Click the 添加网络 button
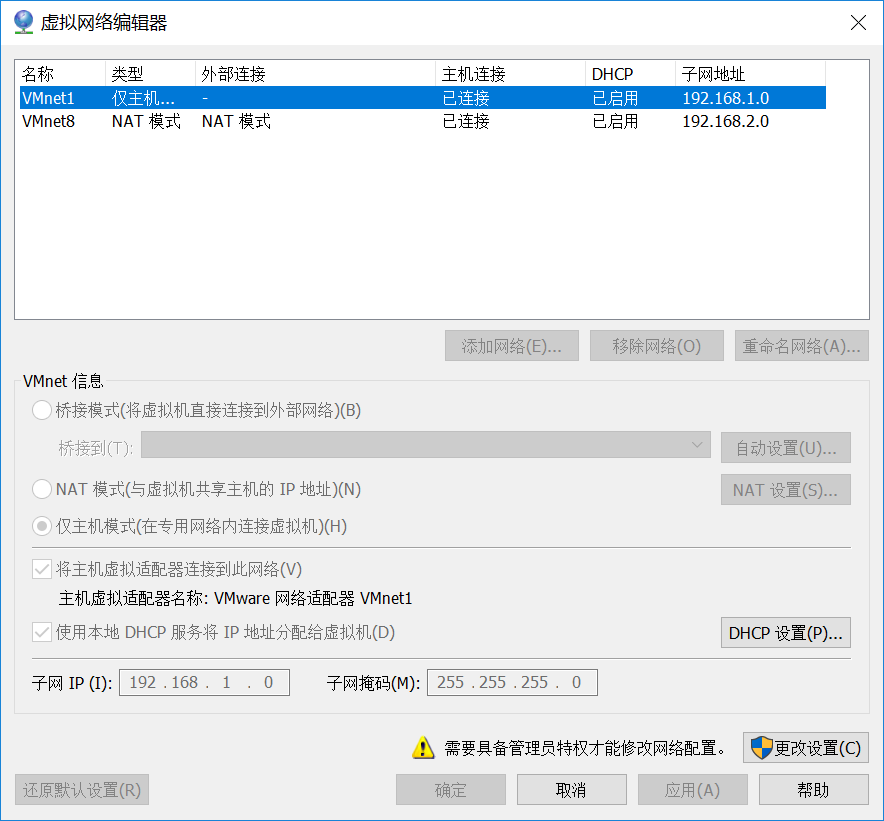Viewport: 884px width, 821px height. point(511,345)
